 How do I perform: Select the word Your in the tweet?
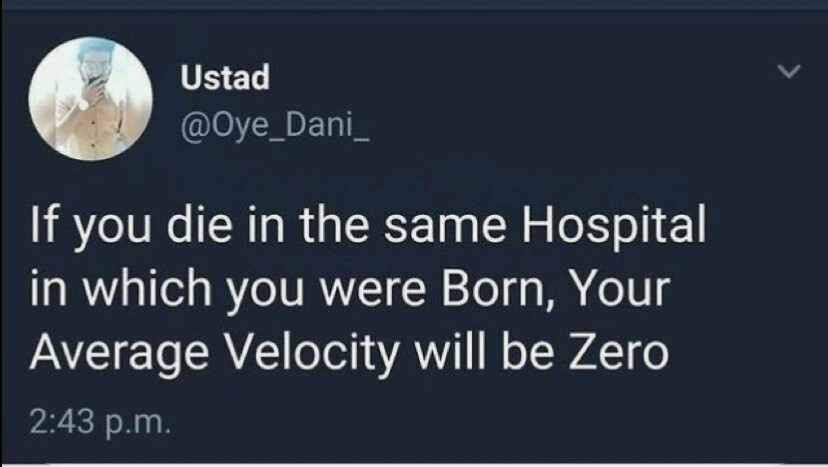point(621,288)
